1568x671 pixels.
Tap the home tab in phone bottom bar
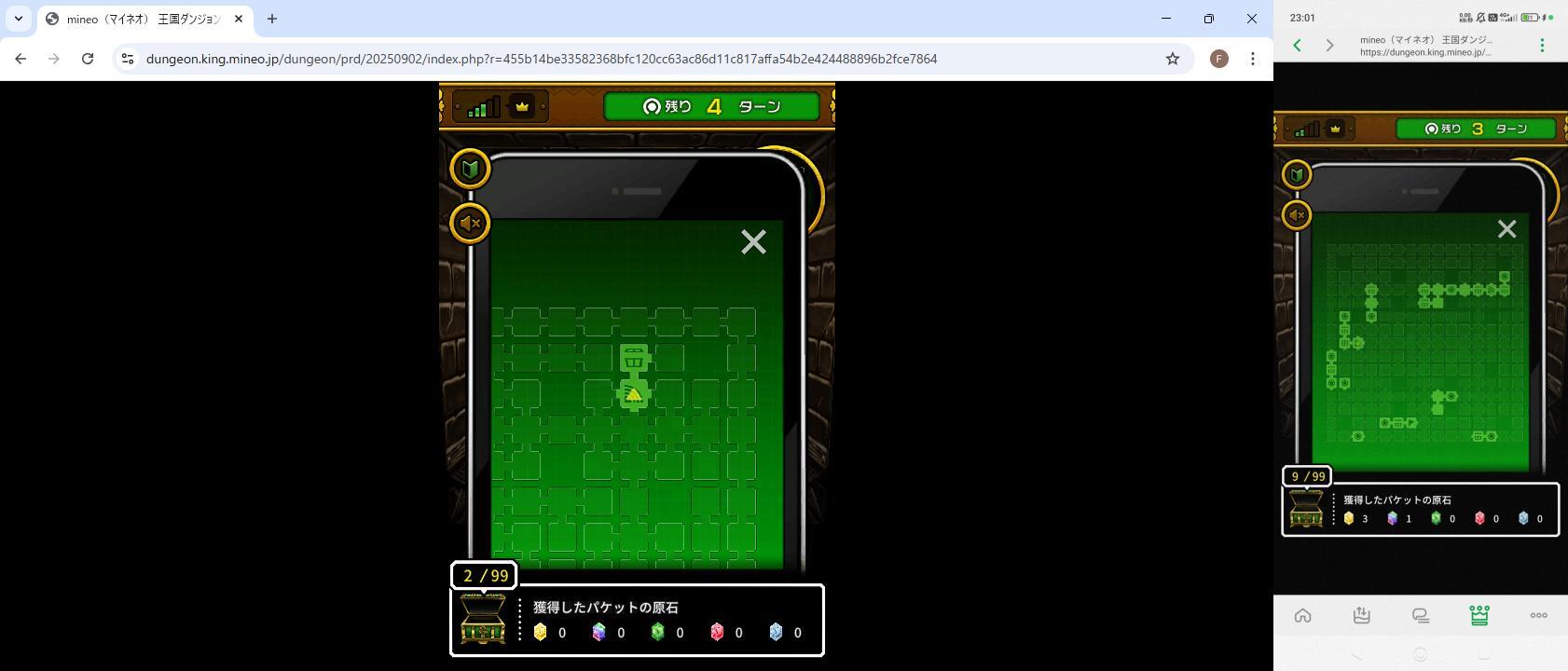pyautogui.click(x=1303, y=615)
